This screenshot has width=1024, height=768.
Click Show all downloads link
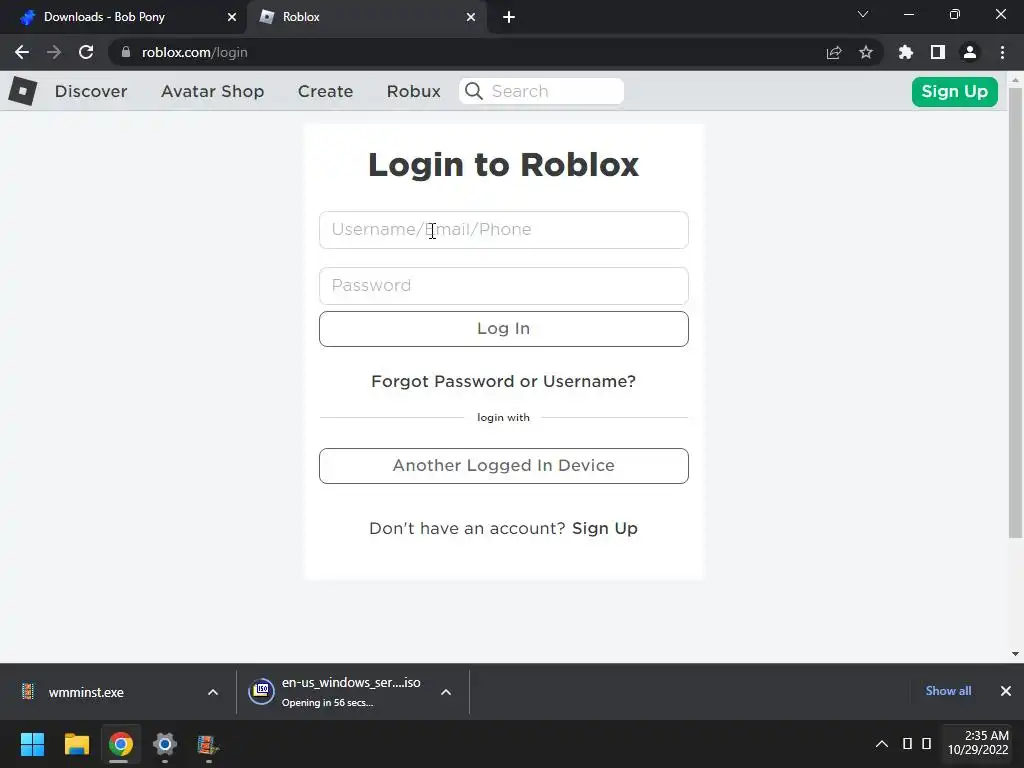[x=948, y=691]
